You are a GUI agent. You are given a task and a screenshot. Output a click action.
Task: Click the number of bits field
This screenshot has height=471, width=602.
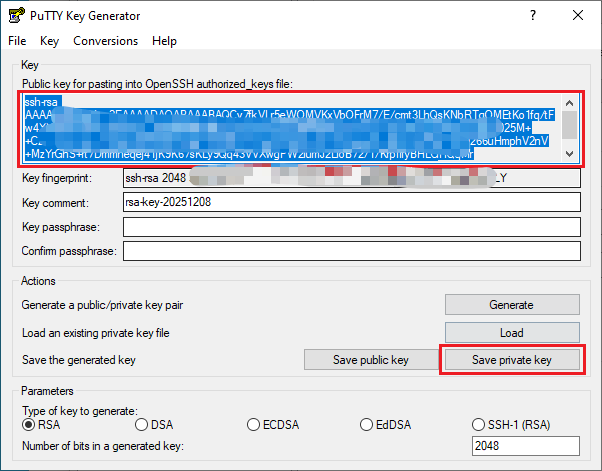(526, 446)
